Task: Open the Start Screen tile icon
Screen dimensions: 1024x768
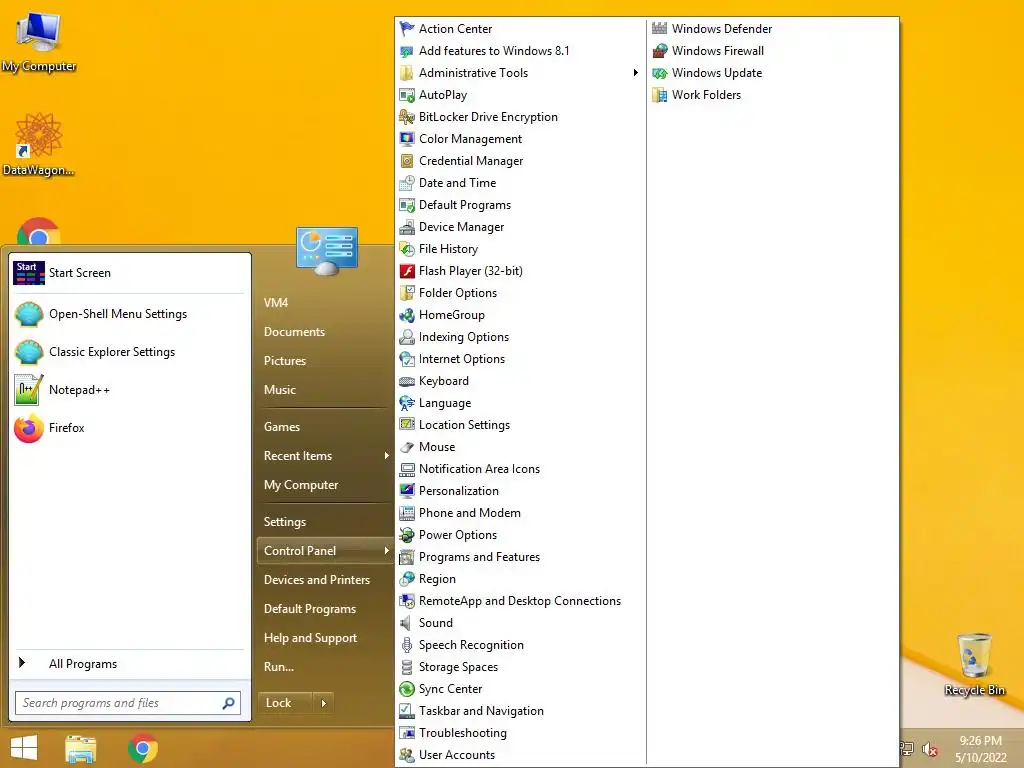Action: pyautogui.click(x=29, y=273)
